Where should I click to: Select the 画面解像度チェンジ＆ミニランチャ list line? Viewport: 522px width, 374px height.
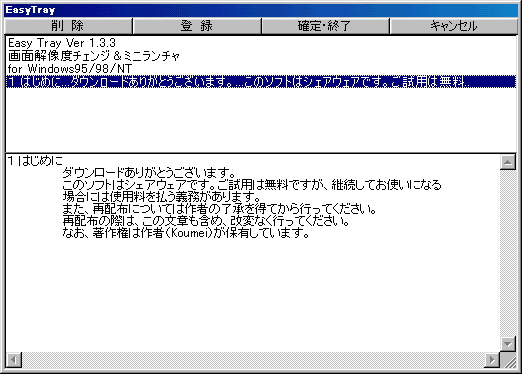tap(94, 56)
